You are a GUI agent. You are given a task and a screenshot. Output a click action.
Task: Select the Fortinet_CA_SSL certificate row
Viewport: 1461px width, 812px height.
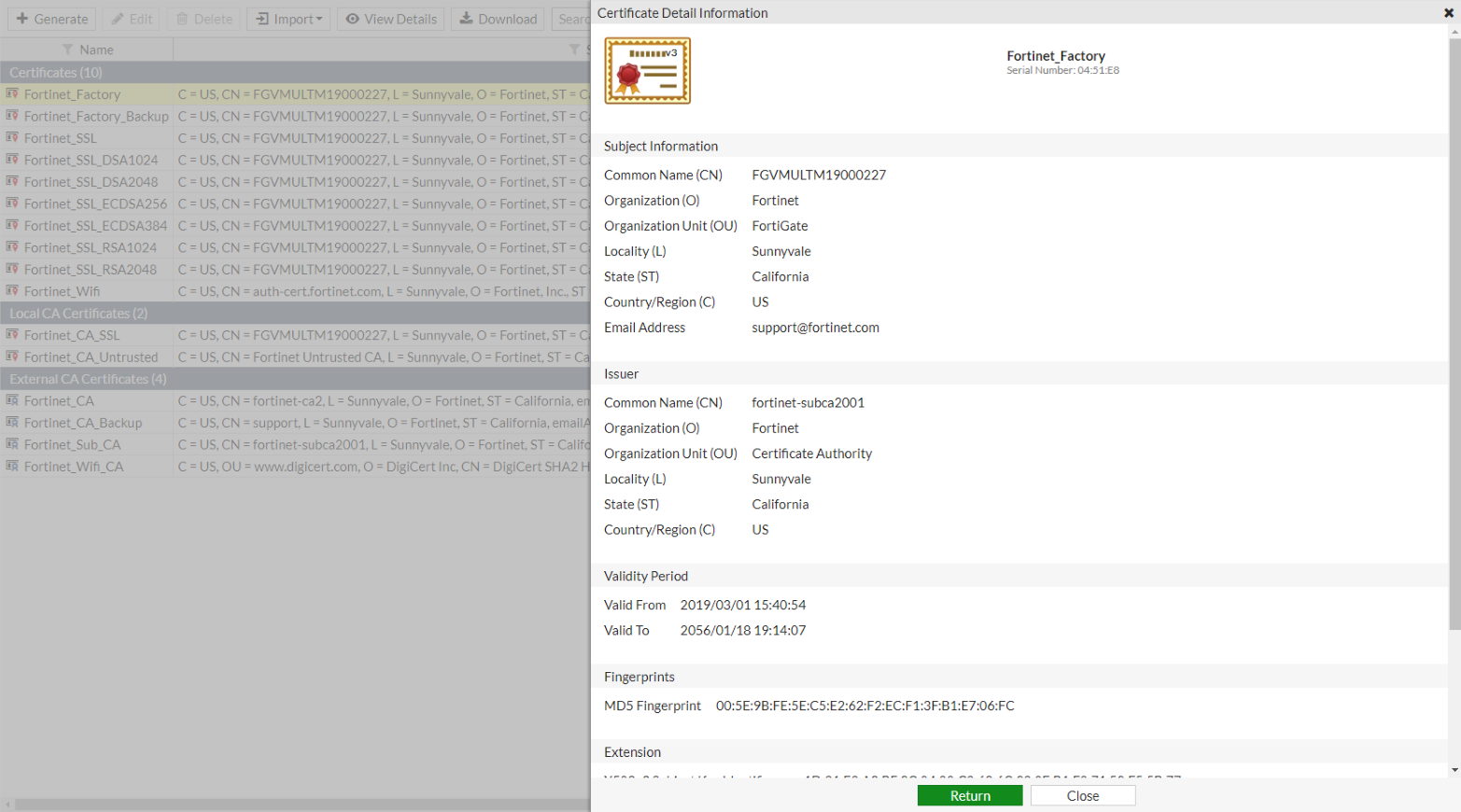[295, 335]
